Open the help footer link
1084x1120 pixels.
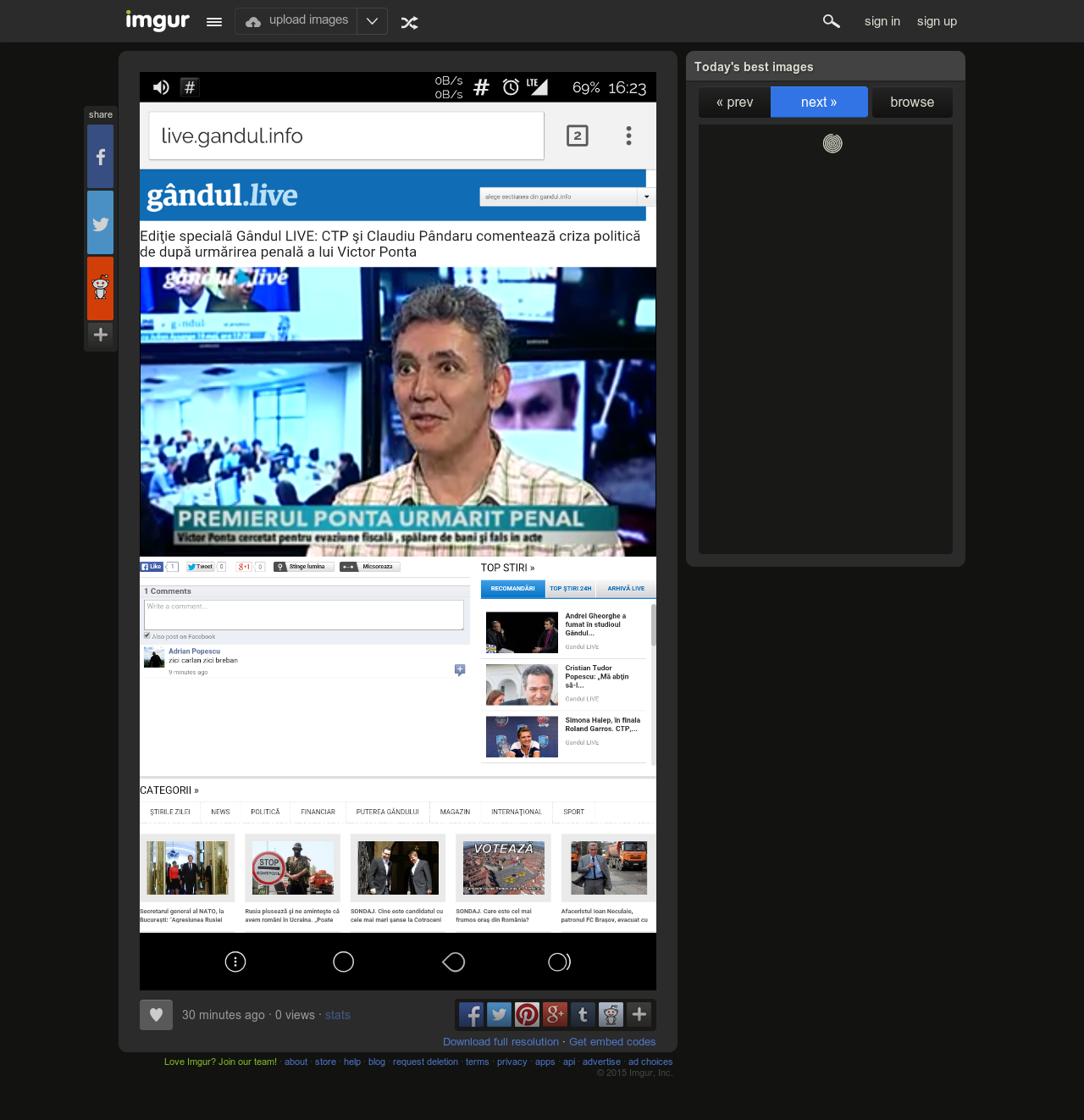point(352,1062)
